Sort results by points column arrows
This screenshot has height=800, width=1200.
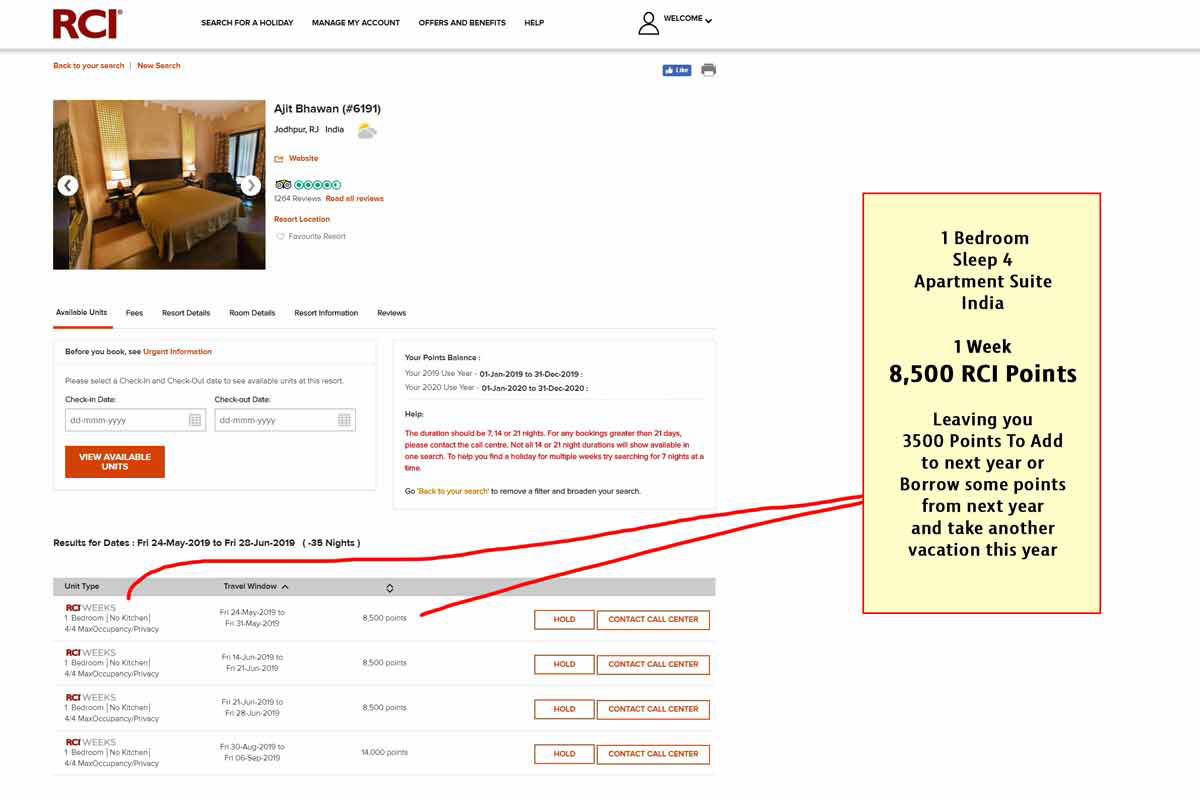tap(390, 588)
